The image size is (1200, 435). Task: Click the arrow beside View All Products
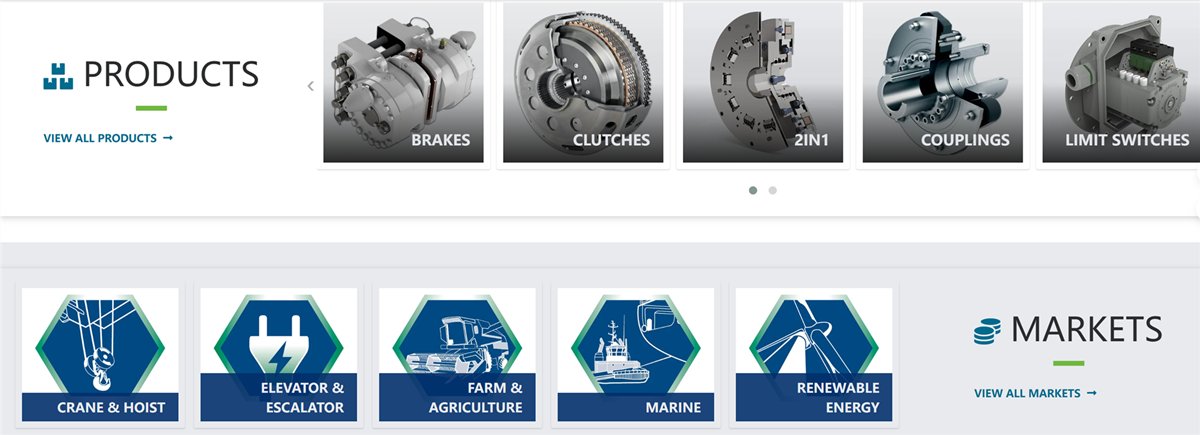pyautogui.click(x=168, y=138)
